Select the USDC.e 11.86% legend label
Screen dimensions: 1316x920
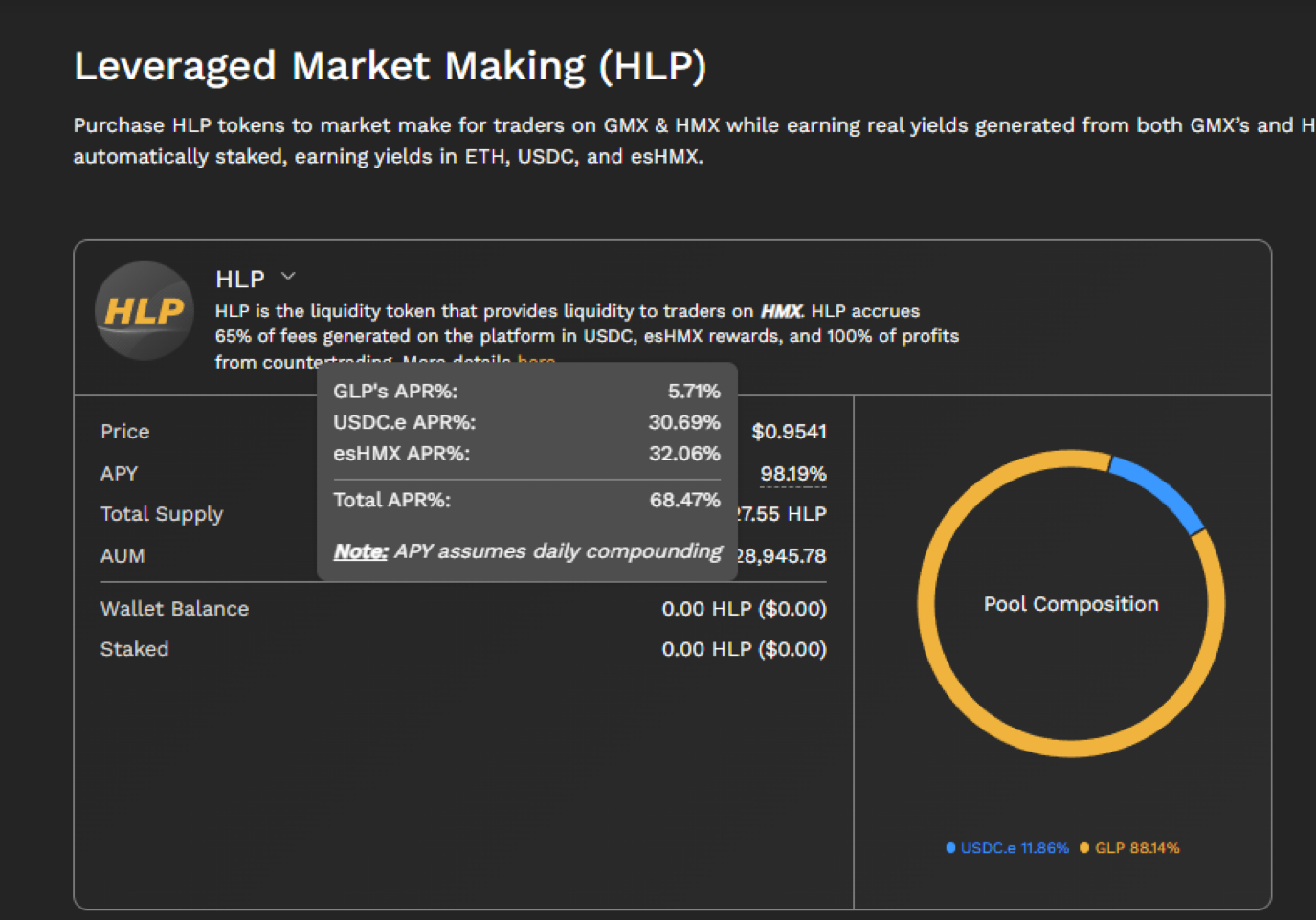click(1014, 848)
